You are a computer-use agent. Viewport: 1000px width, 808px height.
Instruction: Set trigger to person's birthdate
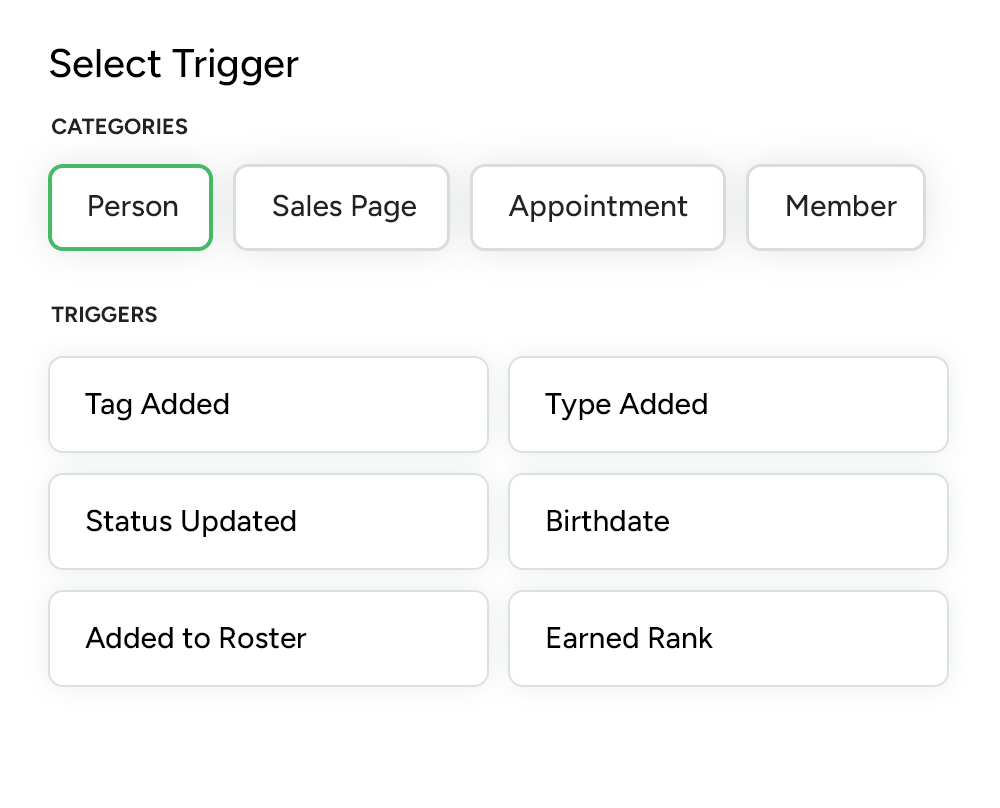point(728,521)
